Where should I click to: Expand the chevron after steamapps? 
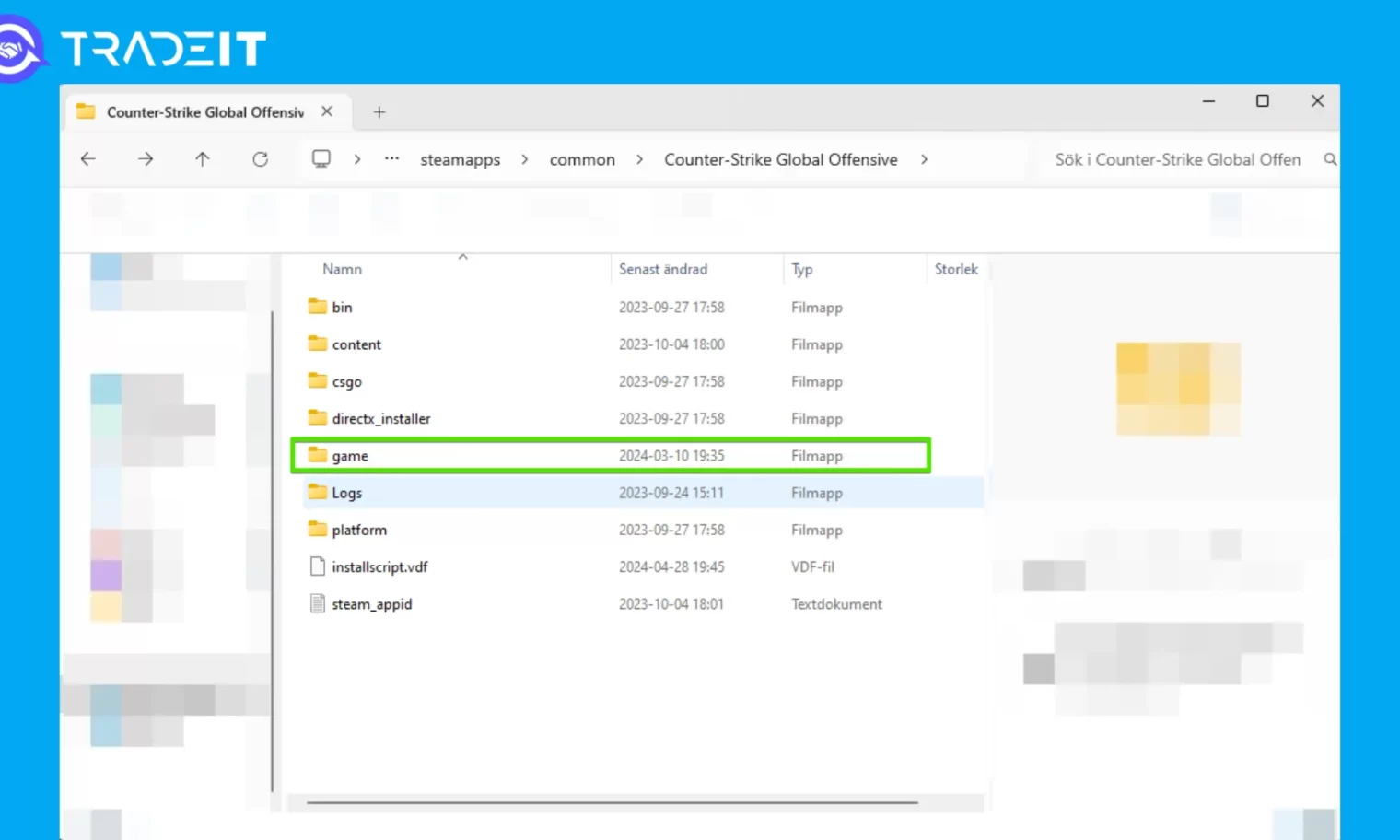[x=525, y=159]
